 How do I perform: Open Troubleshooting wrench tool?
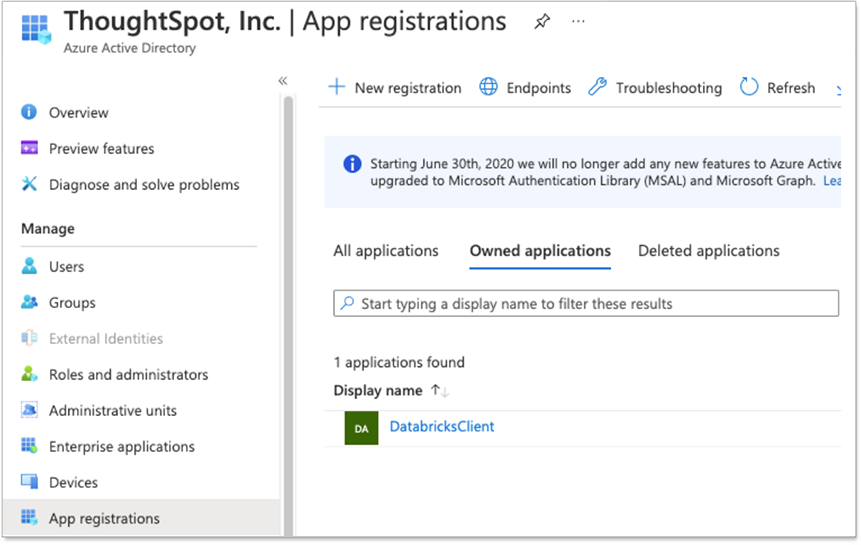(597, 88)
